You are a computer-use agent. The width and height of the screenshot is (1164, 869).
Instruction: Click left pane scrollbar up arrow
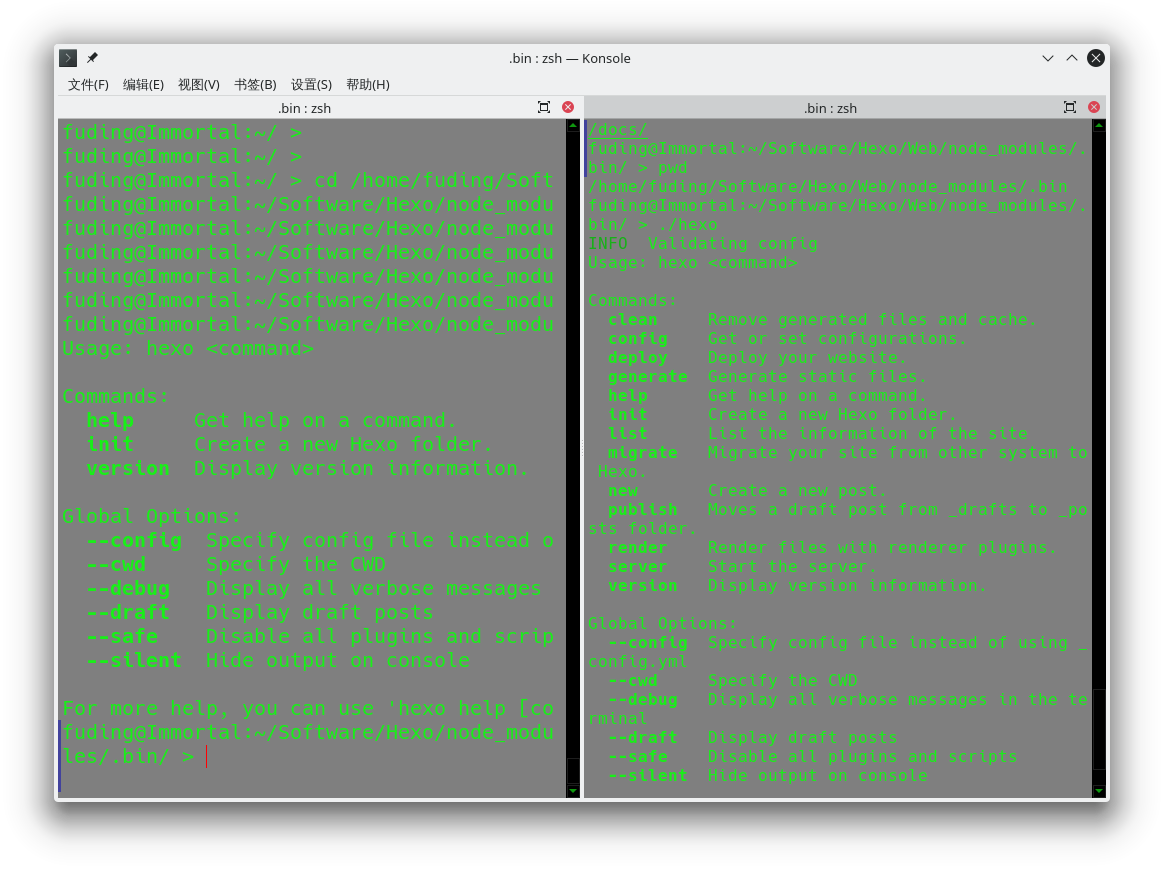pos(572,126)
